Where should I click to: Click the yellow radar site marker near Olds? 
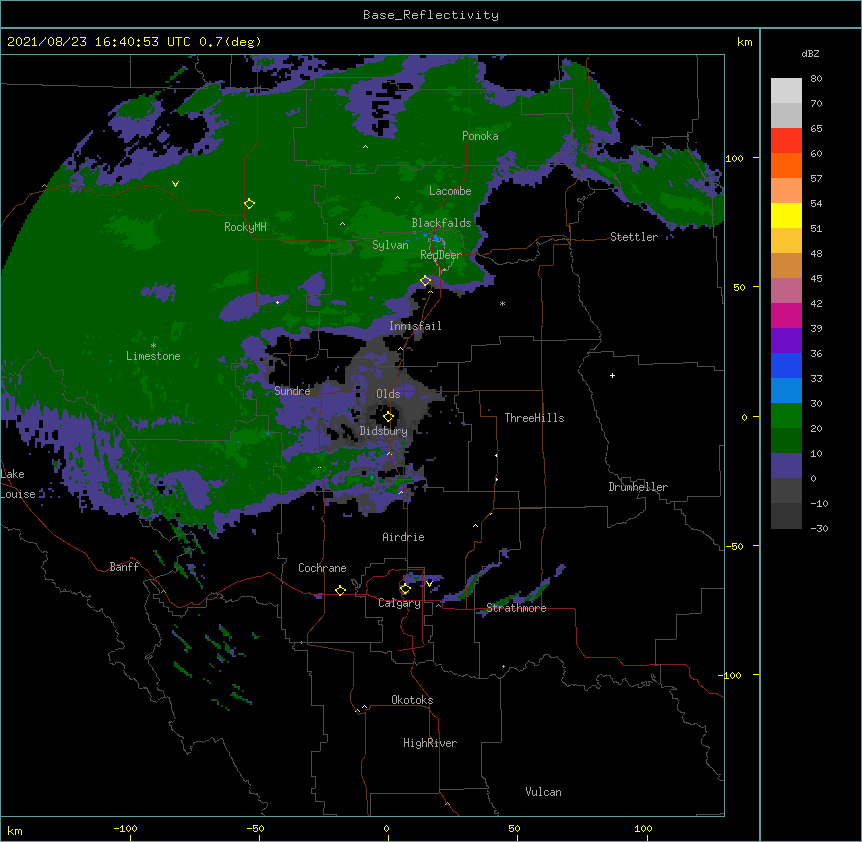388,417
